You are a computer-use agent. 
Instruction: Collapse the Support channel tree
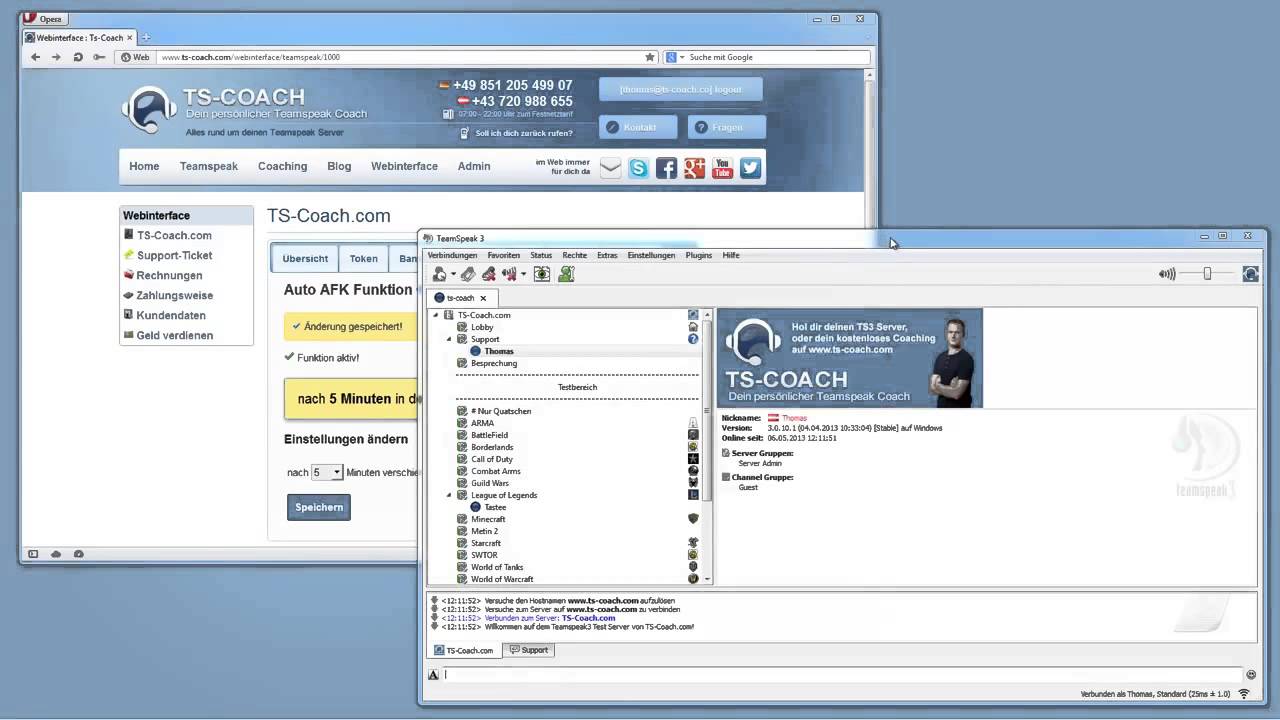click(449, 339)
